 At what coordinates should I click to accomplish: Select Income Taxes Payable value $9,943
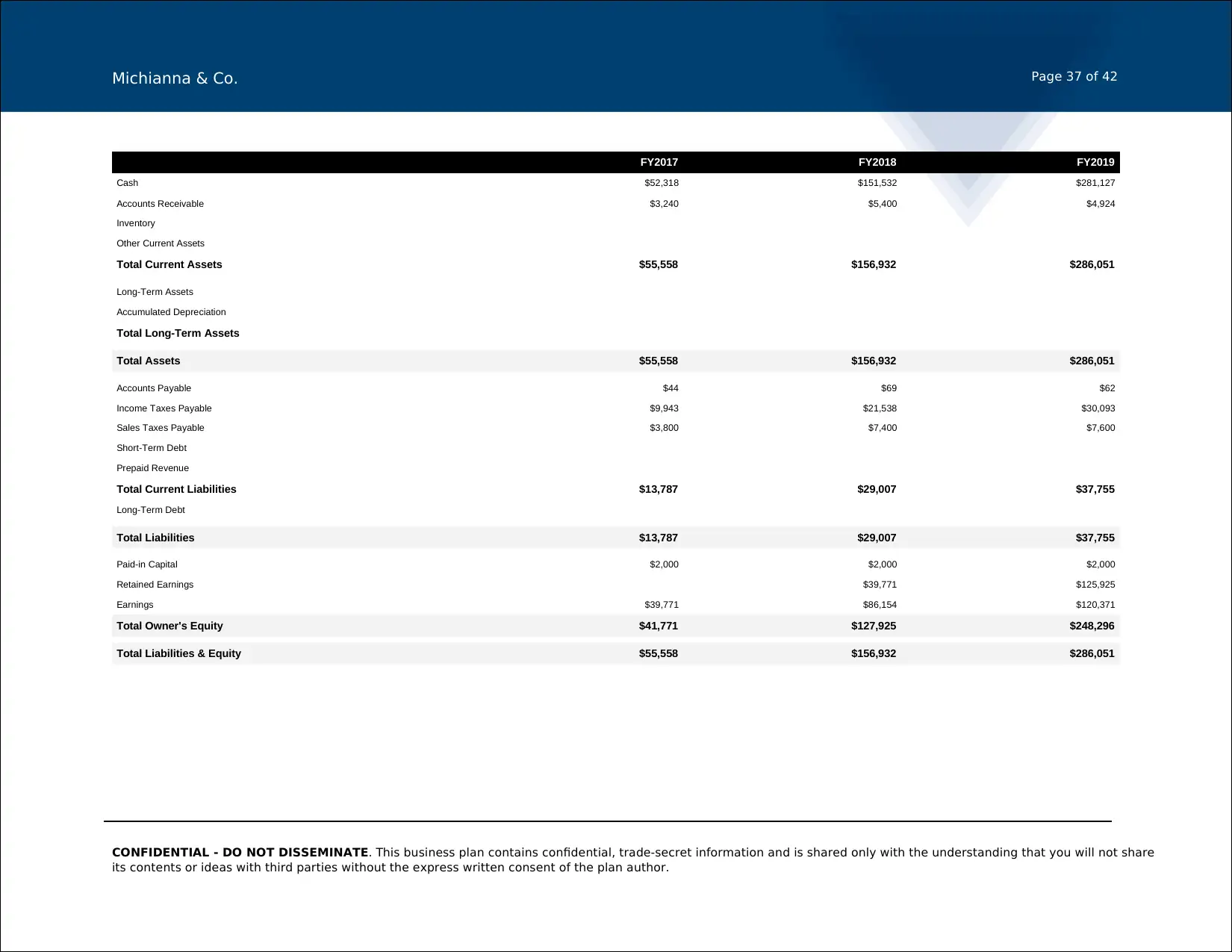pos(664,408)
